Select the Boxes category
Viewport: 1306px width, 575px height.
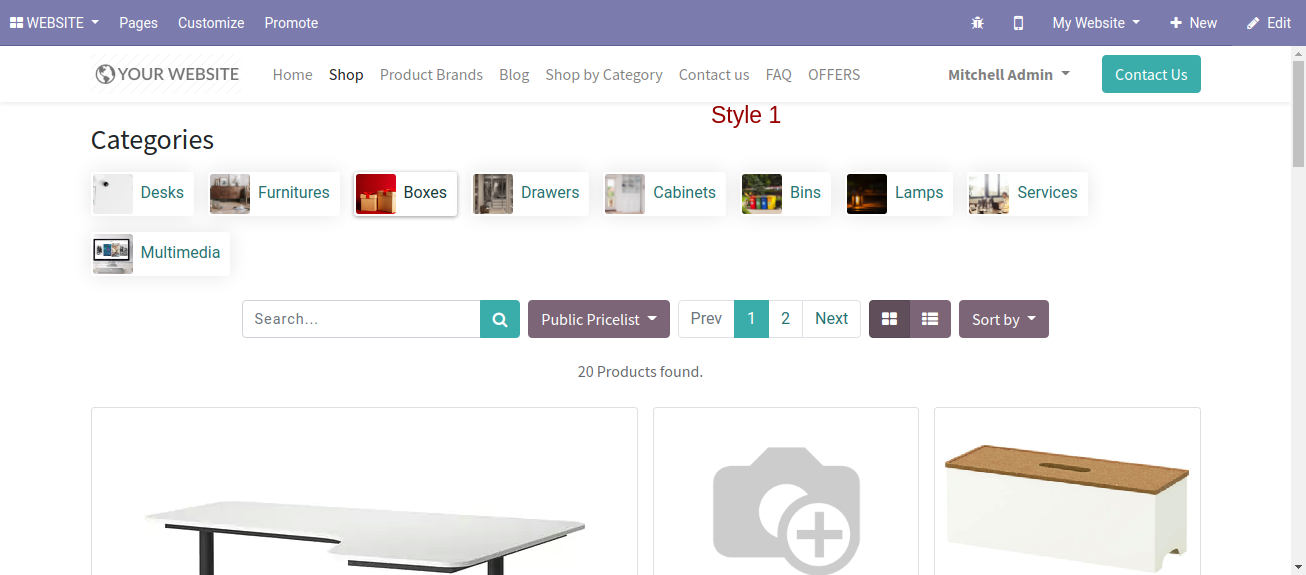pyautogui.click(x=405, y=193)
